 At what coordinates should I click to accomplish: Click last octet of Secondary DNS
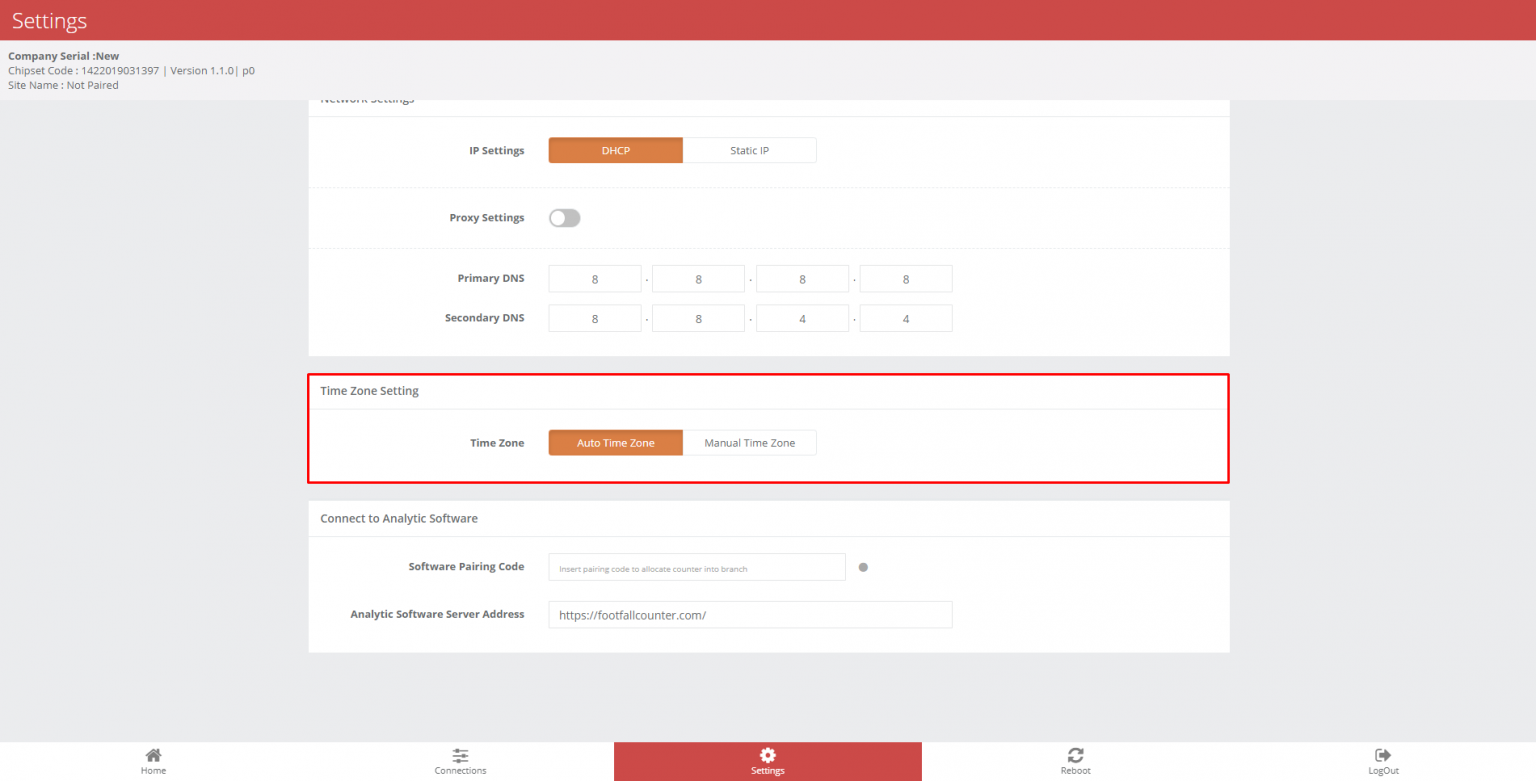906,318
